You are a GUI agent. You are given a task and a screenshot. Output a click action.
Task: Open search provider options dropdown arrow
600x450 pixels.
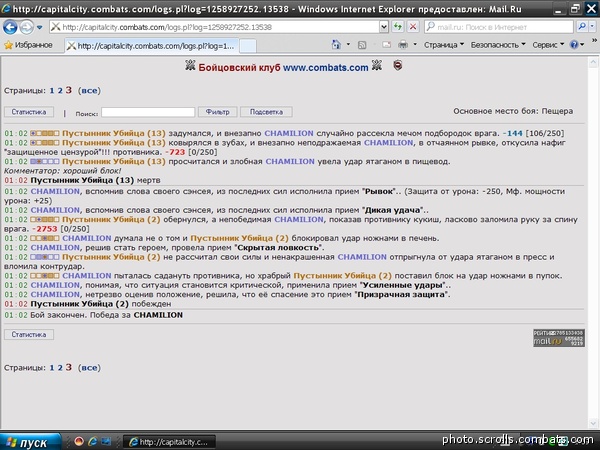point(592,27)
